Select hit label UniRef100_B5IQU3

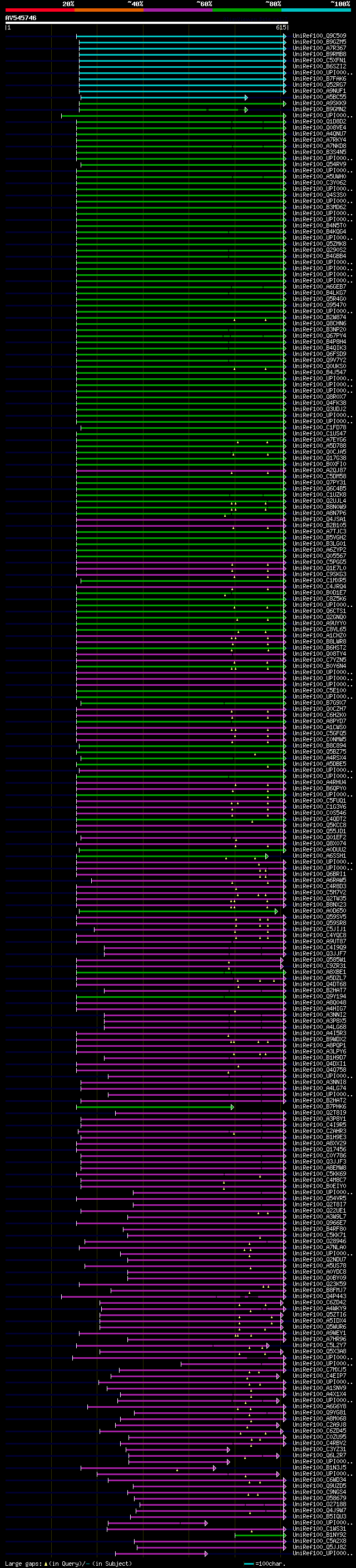pyautogui.click(x=319, y=1517)
